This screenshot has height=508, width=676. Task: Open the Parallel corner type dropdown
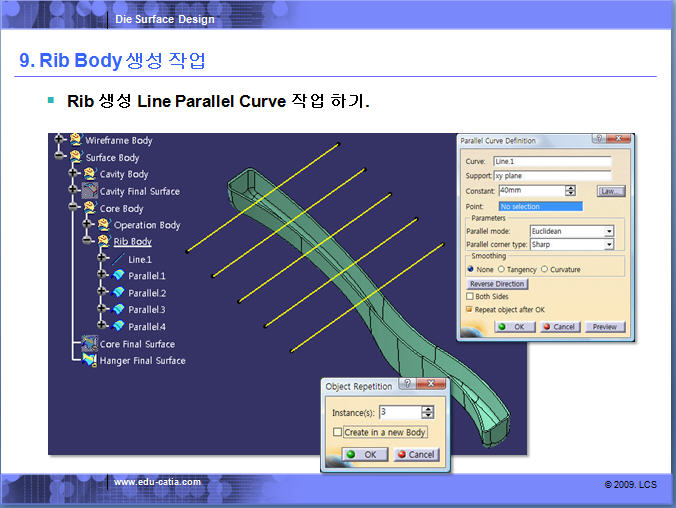(608, 244)
